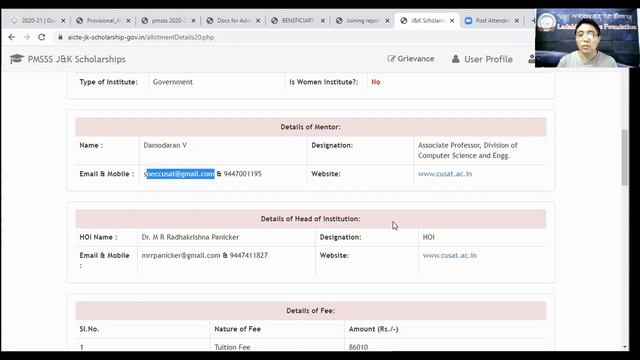Click the Grievance edit icon
Viewport: 640px width, 360px height.
coord(391,59)
